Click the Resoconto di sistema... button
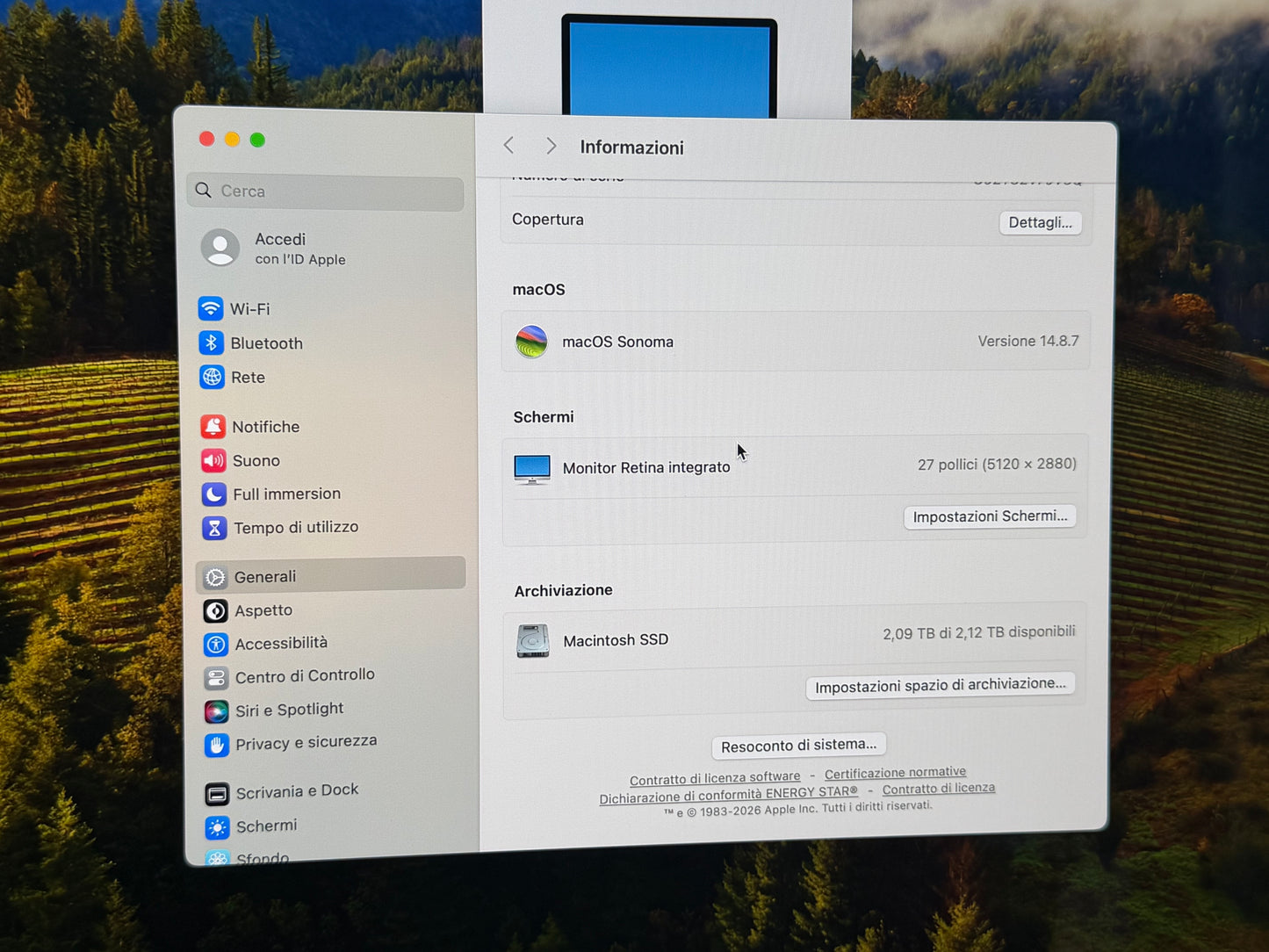 tap(798, 746)
